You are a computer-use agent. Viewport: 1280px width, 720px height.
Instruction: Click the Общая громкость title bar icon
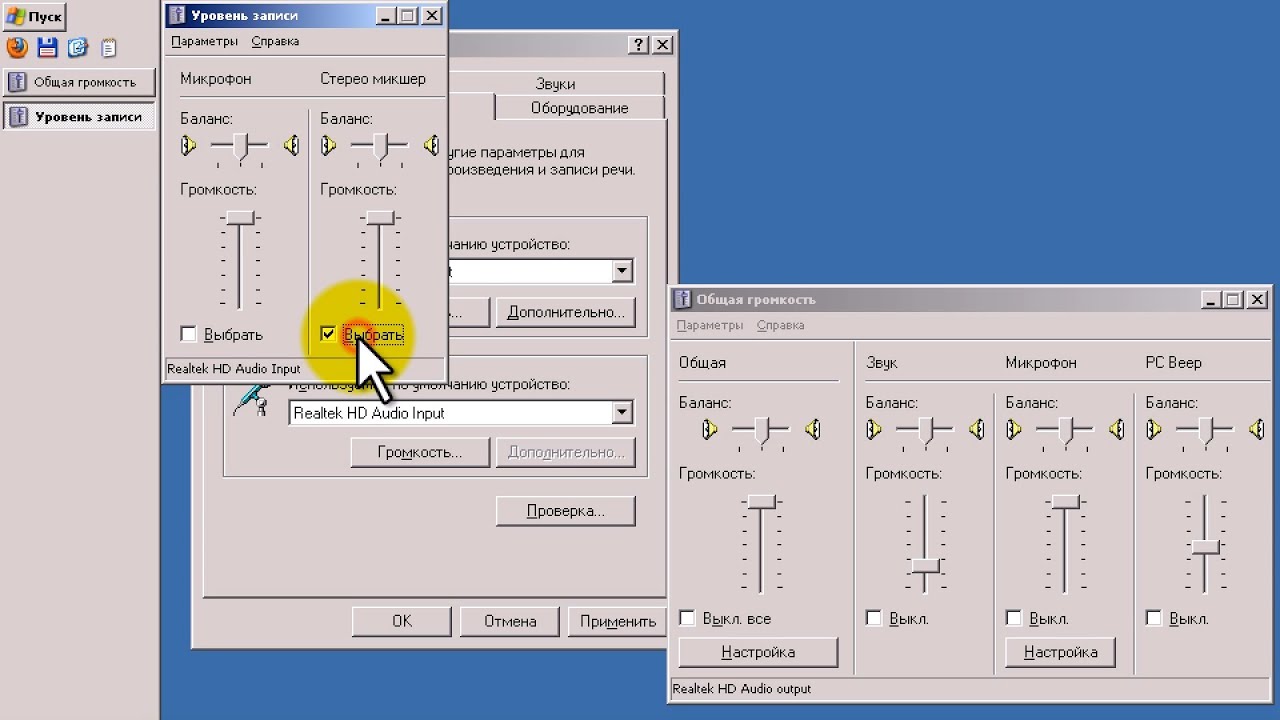point(683,299)
